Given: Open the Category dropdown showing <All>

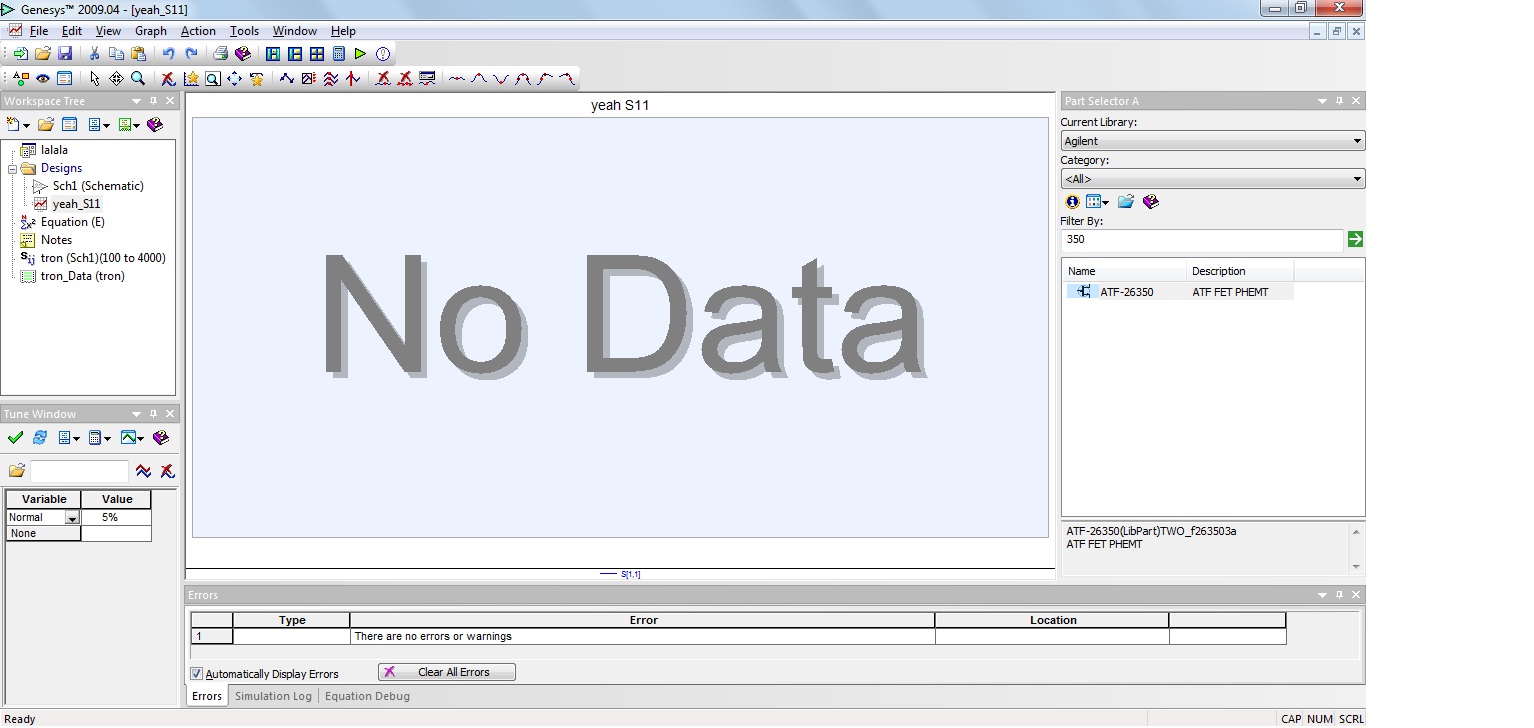Looking at the screenshot, I should click(x=1212, y=179).
